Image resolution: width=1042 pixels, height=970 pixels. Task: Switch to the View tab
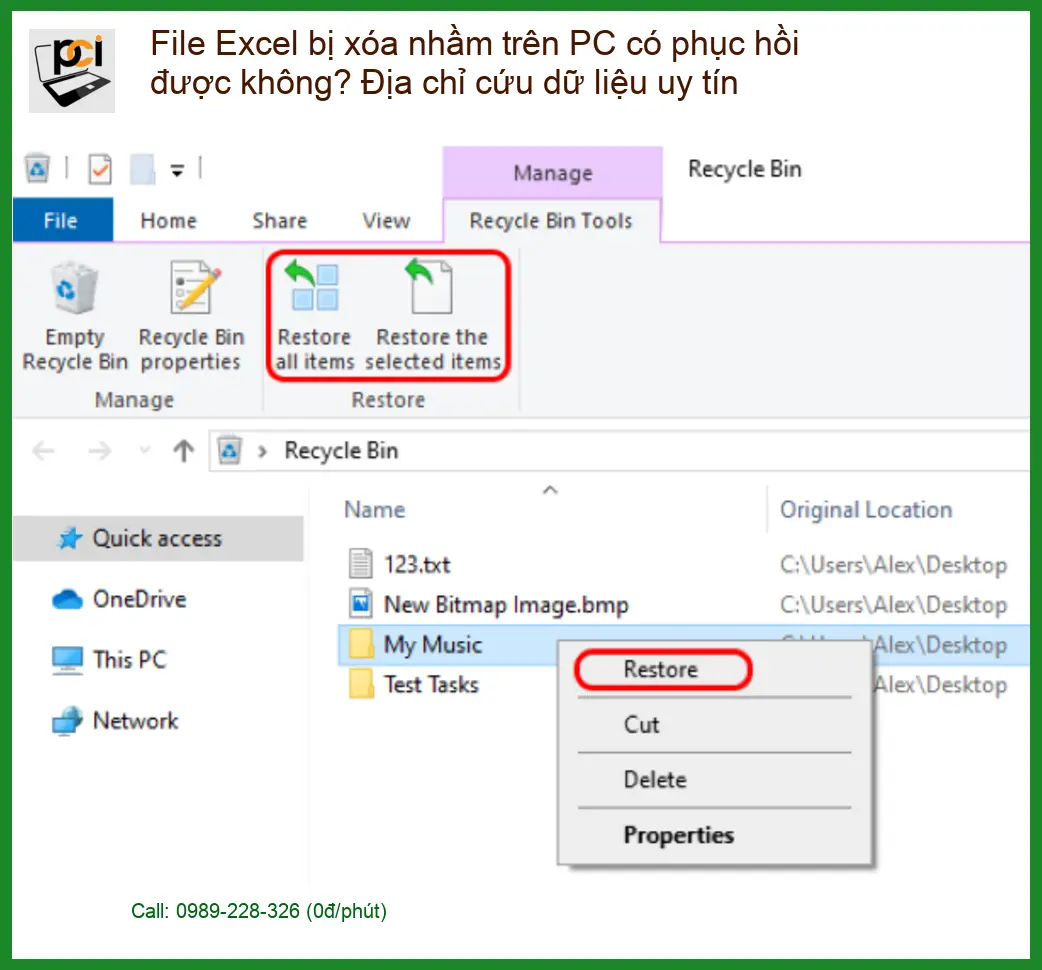tap(386, 221)
